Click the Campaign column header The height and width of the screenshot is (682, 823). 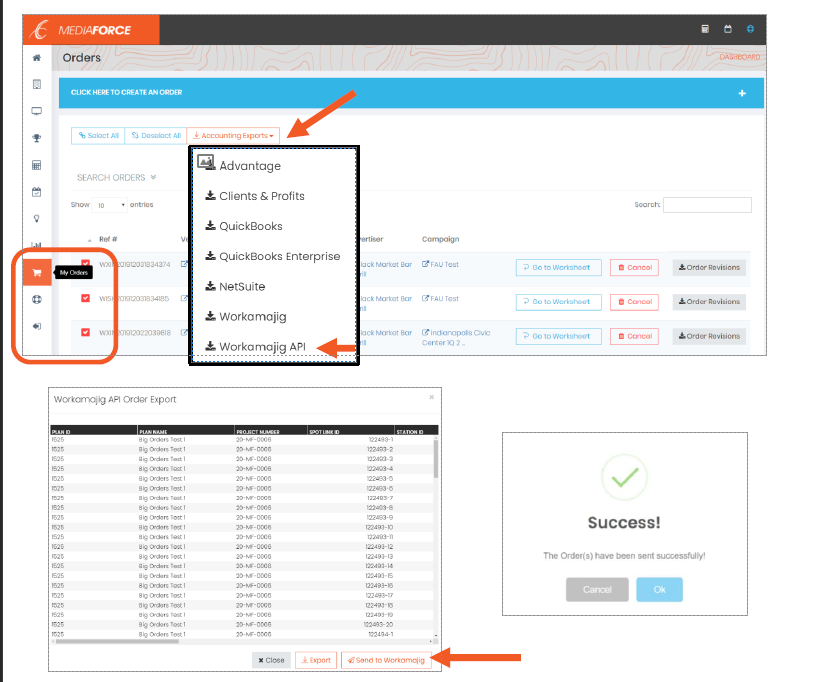coord(440,239)
